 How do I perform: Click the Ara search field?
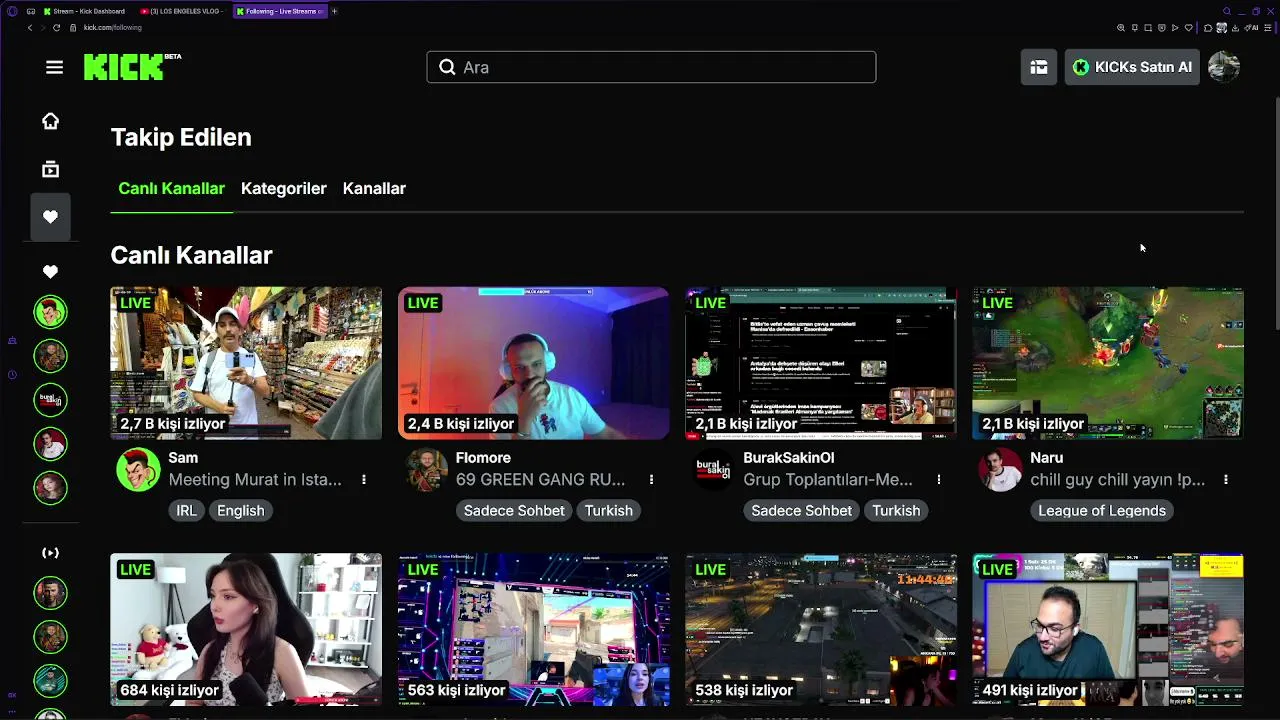point(651,67)
